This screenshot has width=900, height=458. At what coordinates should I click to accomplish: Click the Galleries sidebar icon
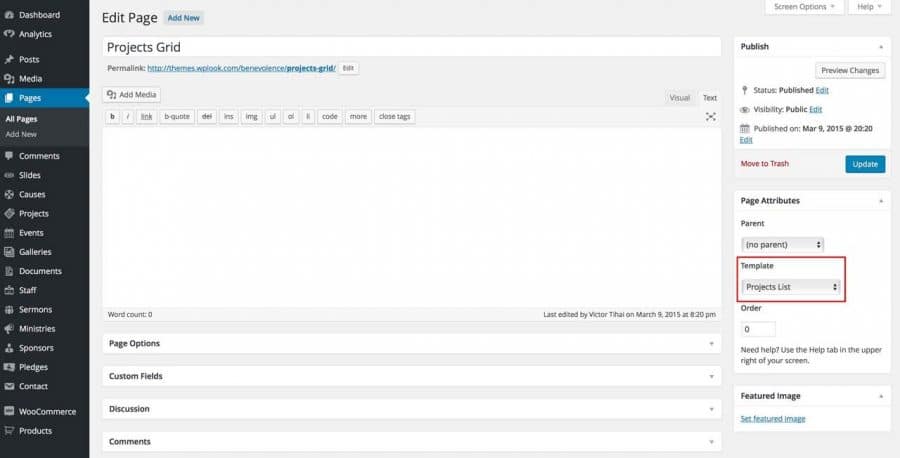point(9,252)
